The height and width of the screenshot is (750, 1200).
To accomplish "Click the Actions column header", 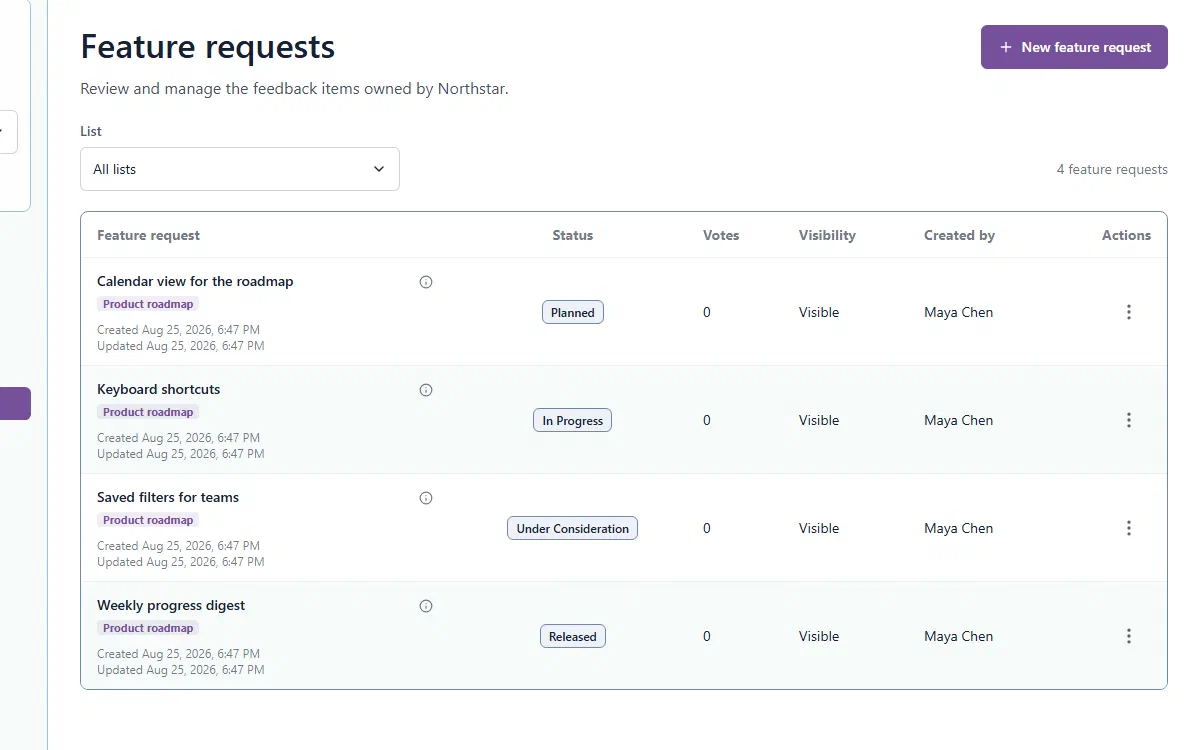I will [x=1126, y=235].
